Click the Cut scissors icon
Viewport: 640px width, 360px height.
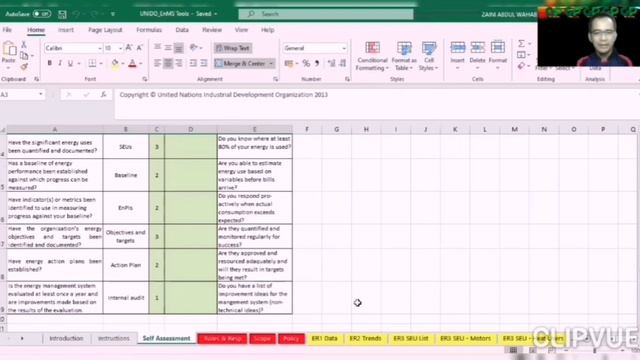click(x=24, y=44)
